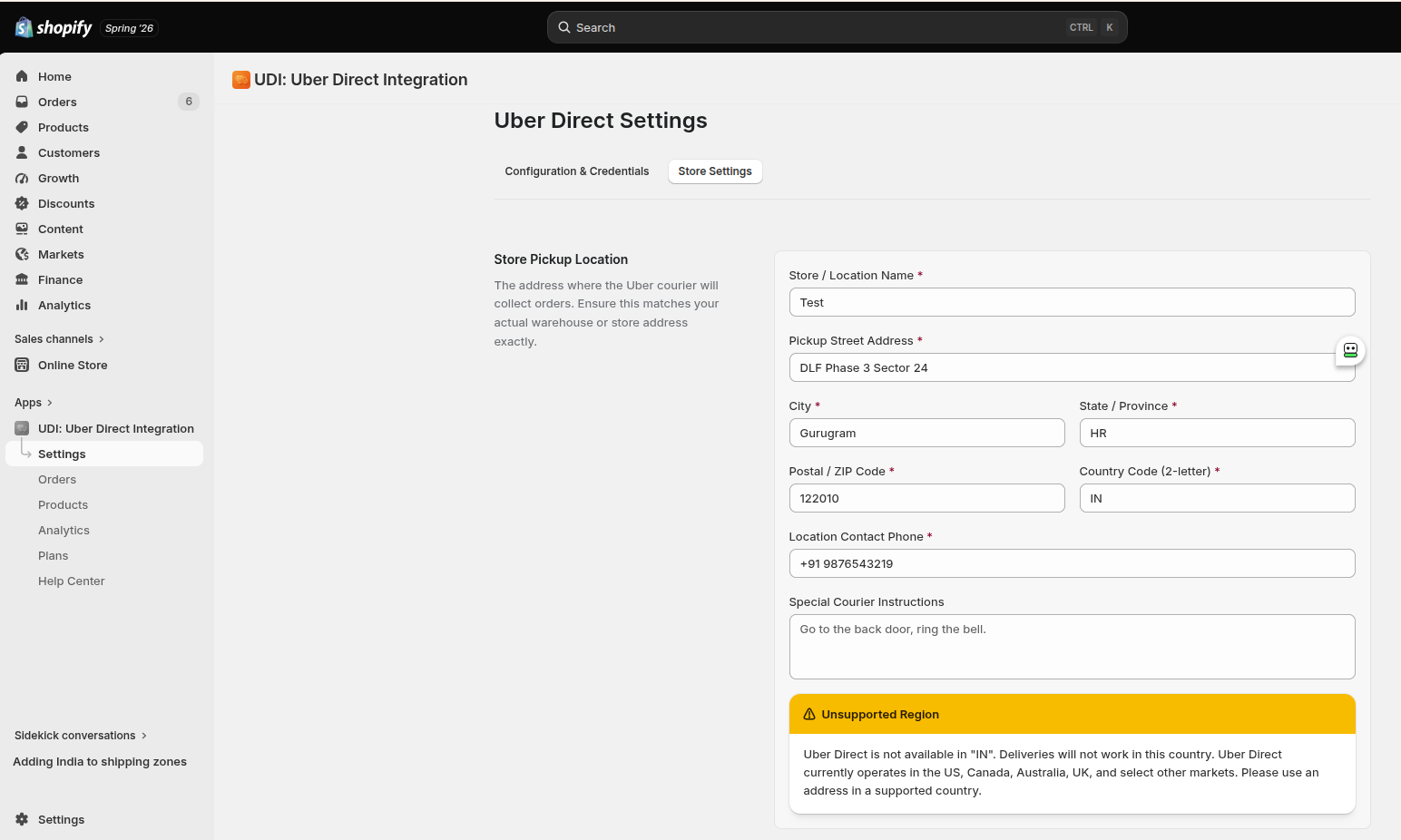Click the Customers person icon
Image resolution: width=1401 pixels, height=840 pixels.
point(22,152)
